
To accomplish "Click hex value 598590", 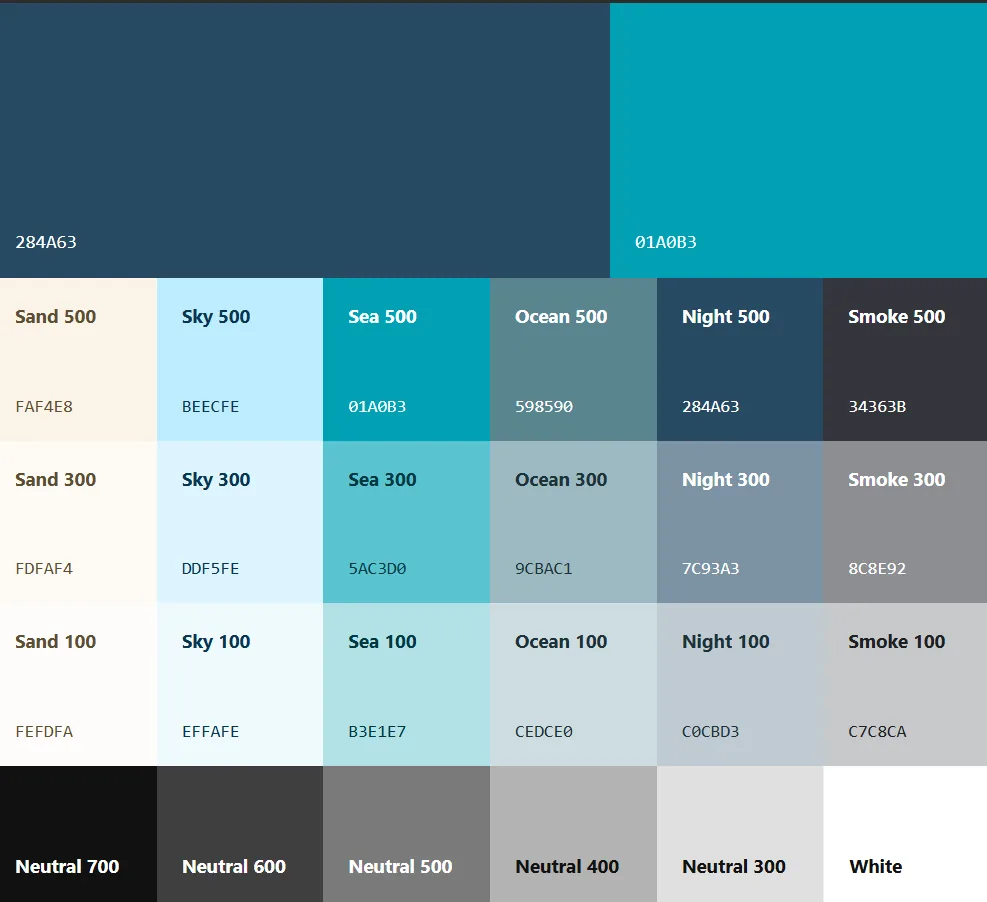I will coord(544,407).
